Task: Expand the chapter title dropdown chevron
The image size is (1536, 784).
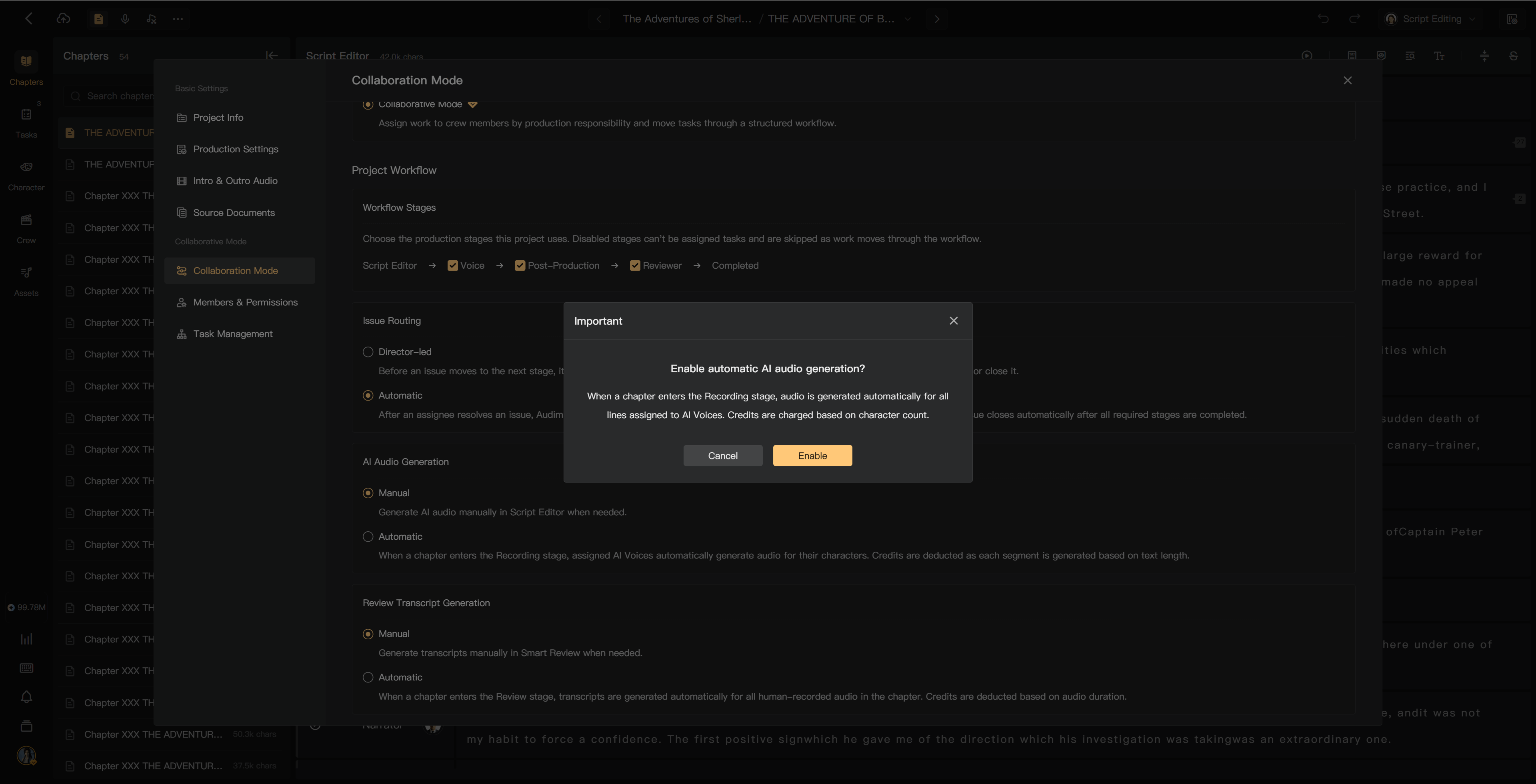Action: [x=908, y=18]
